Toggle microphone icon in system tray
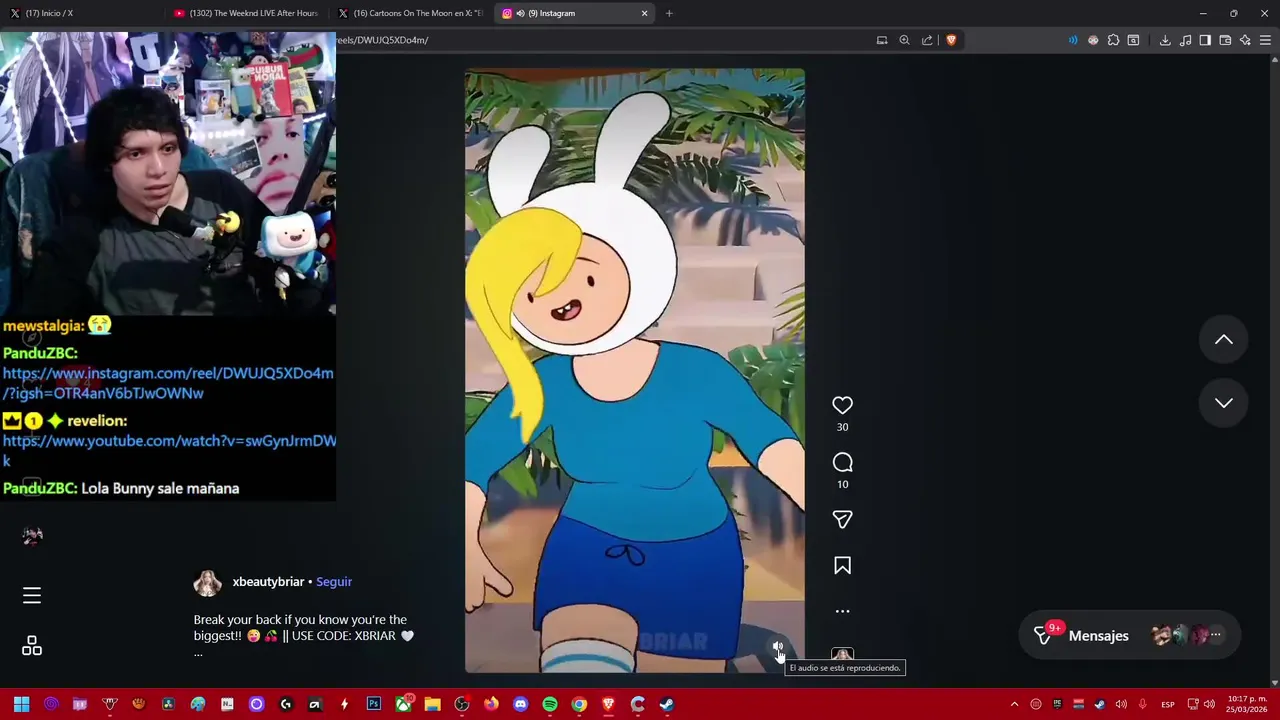1280x720 pixels. pyautogui.click(x=1142, y=704)
